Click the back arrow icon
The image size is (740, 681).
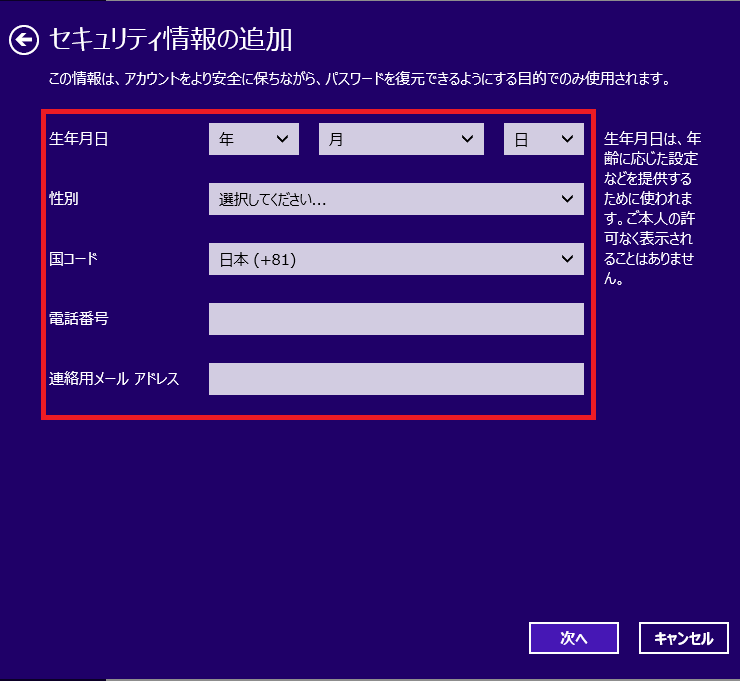click(x=24, y=40)
